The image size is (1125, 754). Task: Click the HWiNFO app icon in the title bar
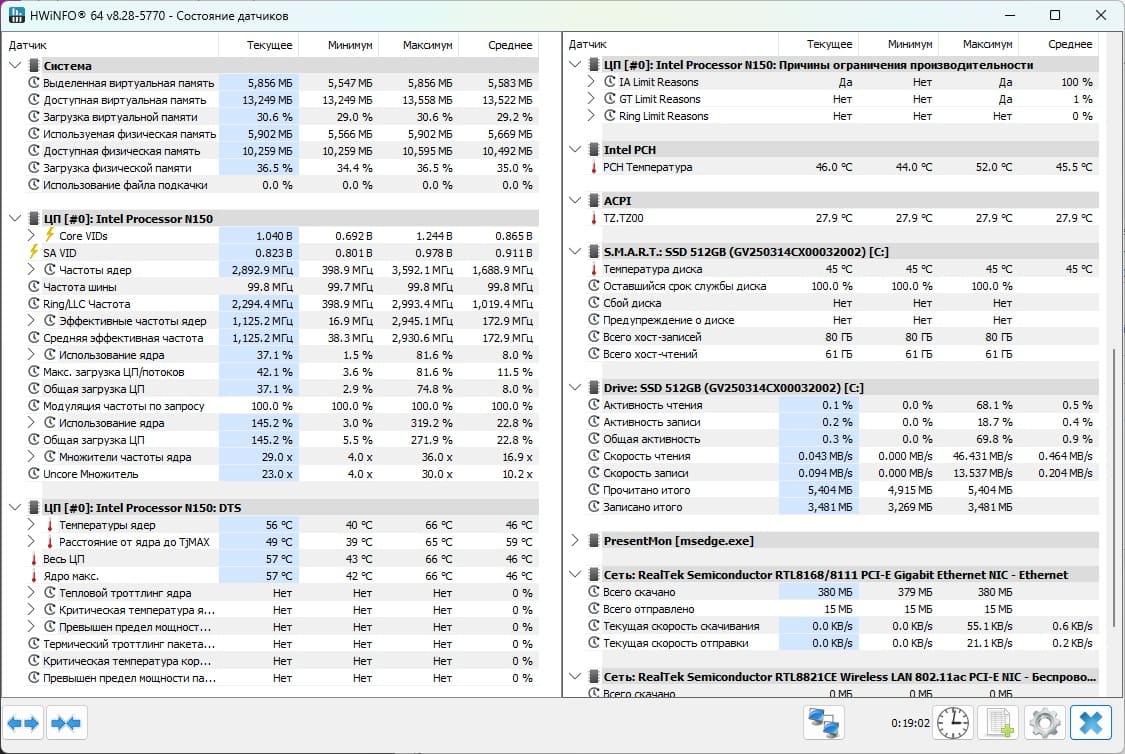click(16, 15)
